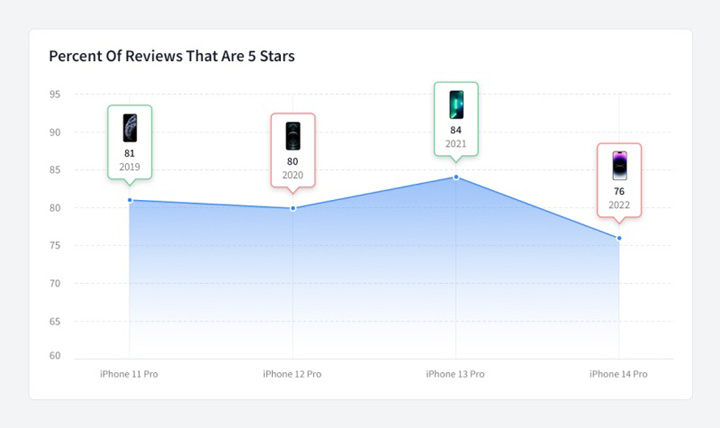Click the iPhone 11 Pro axis label
Image resolution: width=720 pixels, height=428 pixels.
coord(129,374)
